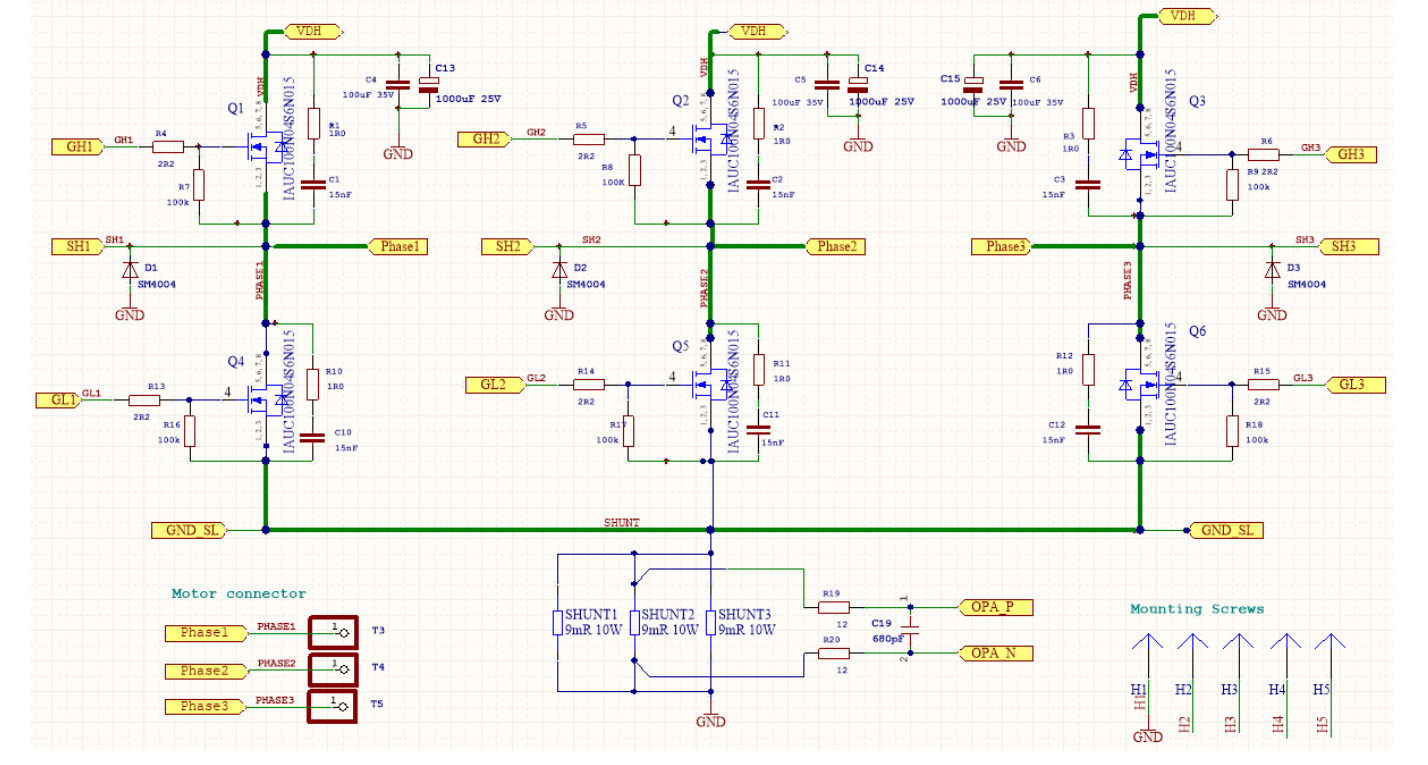Select diode D1 SM4004 symbol
This screenshot has width=1428, height=765.
point(129,270)
